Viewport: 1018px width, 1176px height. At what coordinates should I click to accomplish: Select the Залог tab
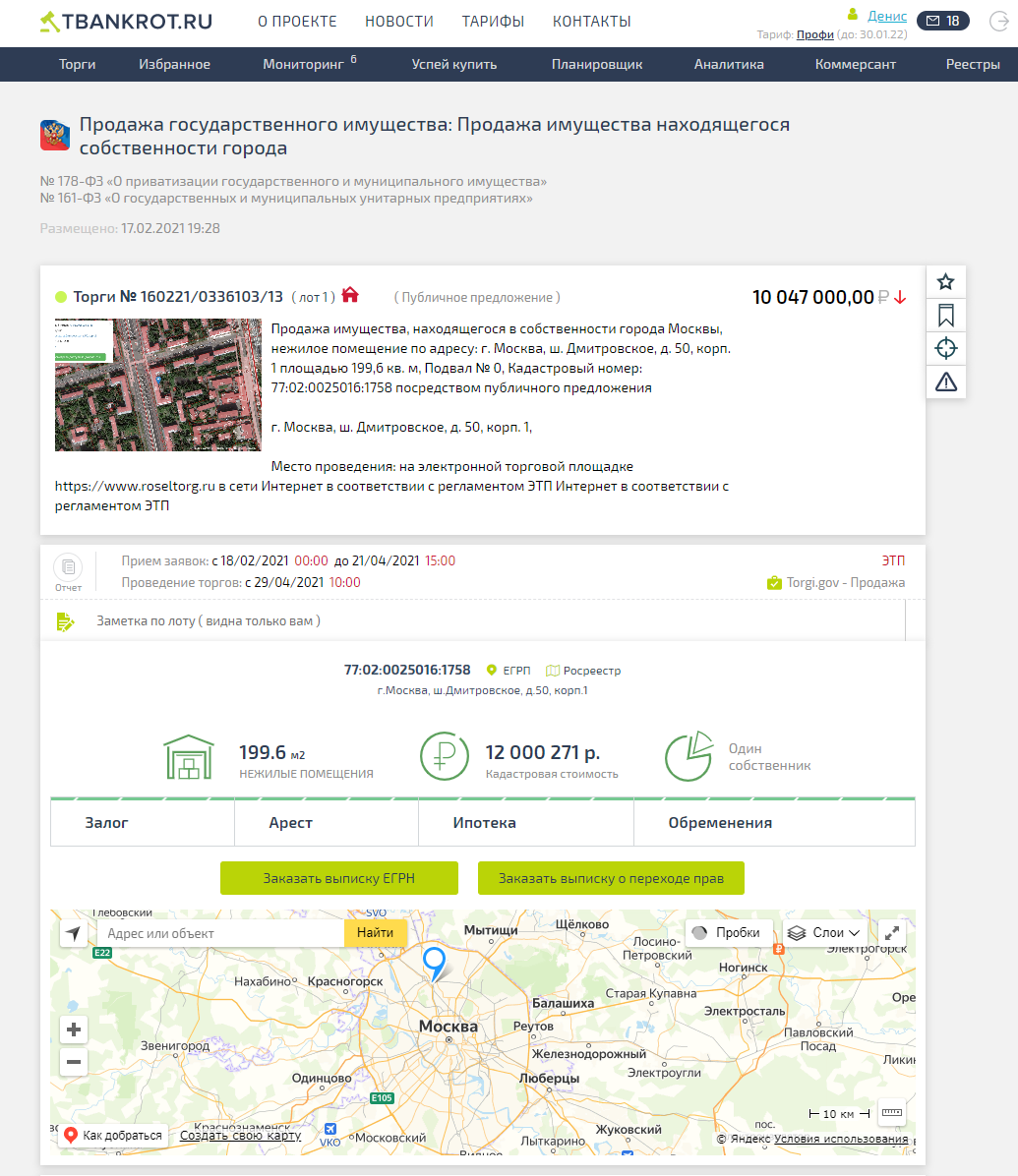click(143, 823)
